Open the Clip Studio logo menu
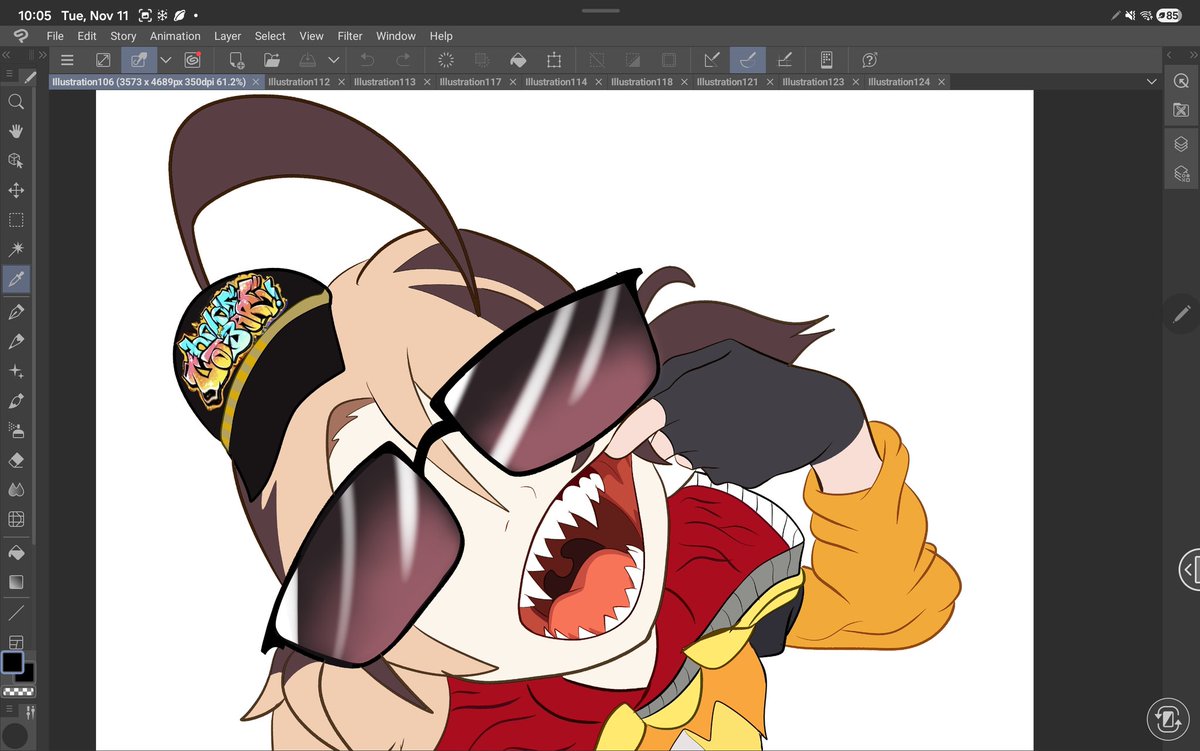Viewport: 1200px width, 751px height. pyautogui.click(x=19, y=36)
